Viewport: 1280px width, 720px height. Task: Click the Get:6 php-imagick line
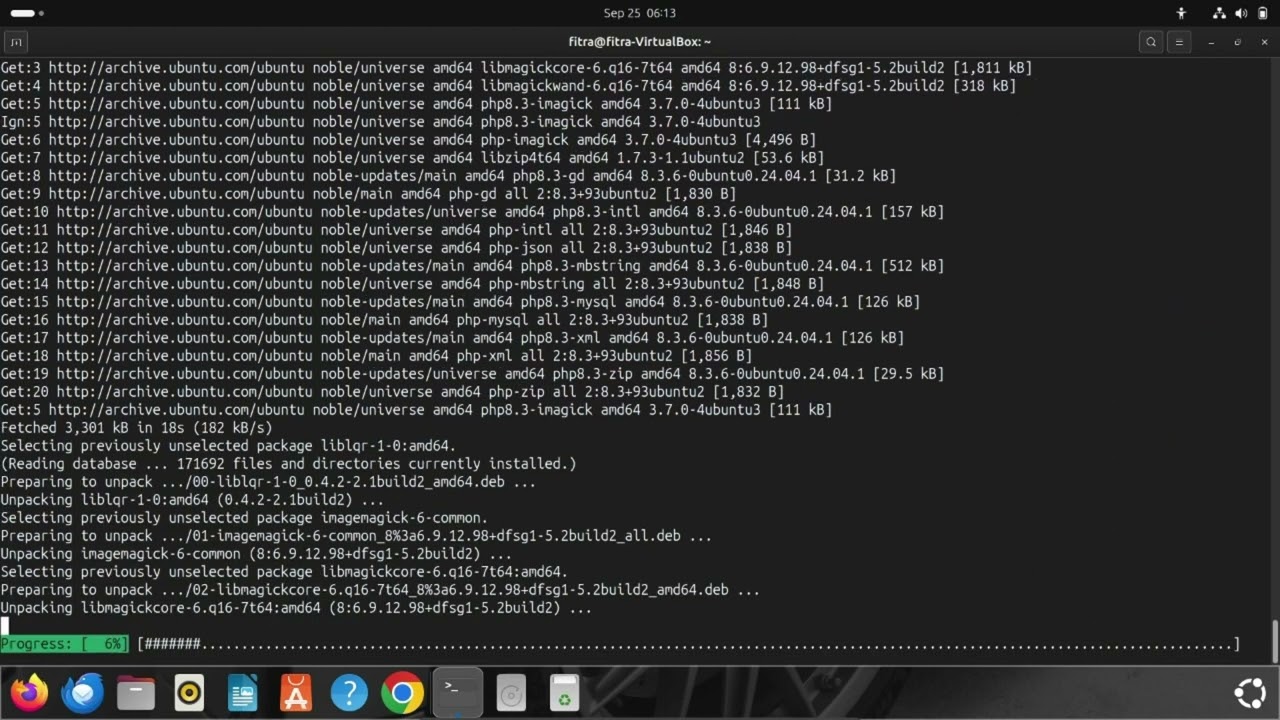click(x=408, y=140)
